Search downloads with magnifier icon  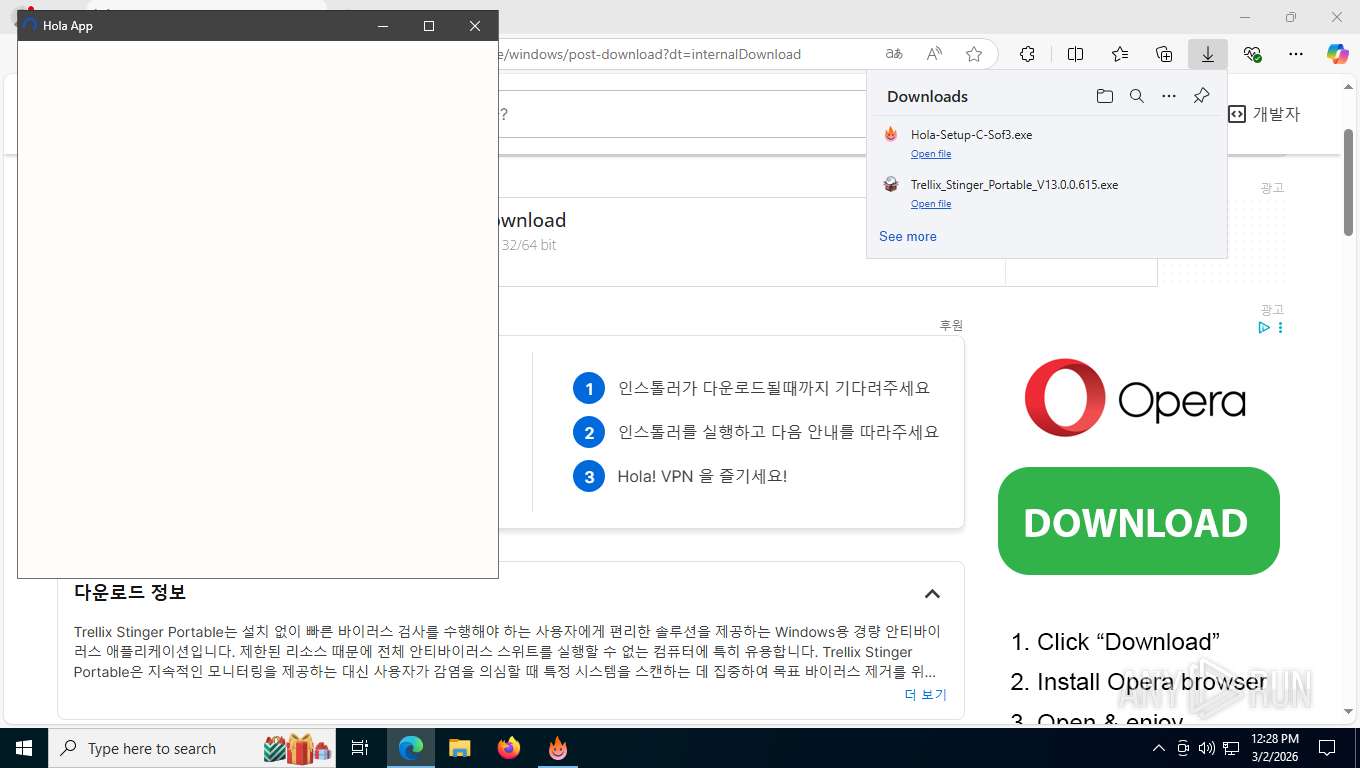tap(1137, 96)
